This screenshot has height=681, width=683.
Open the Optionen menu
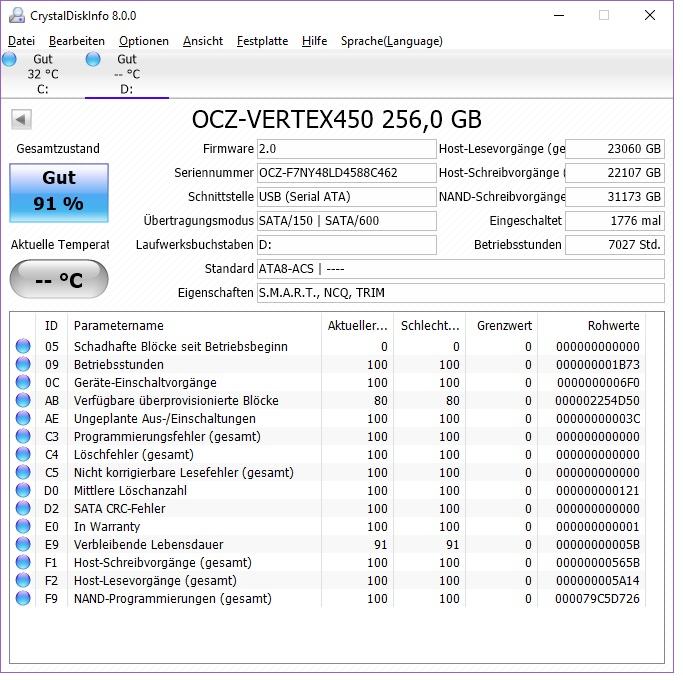(x=144, y=41)
